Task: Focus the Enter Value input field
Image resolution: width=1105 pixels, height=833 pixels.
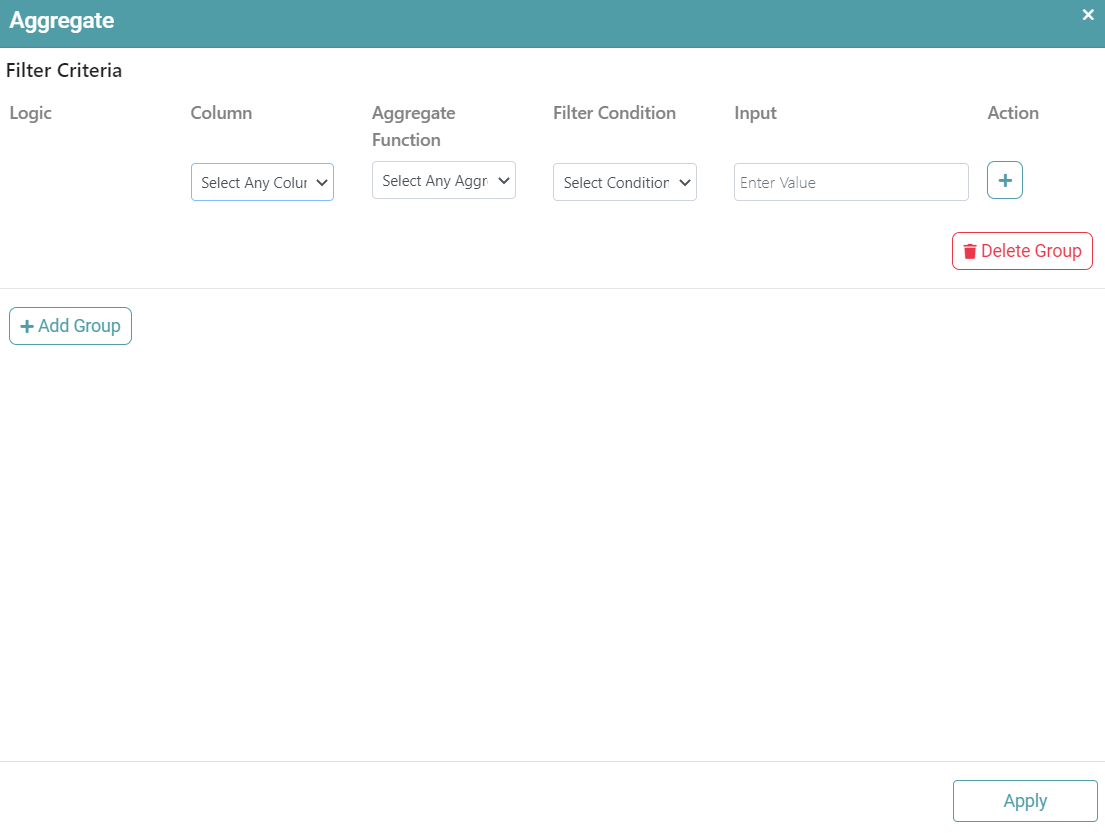Action: [x=850, y=183]
